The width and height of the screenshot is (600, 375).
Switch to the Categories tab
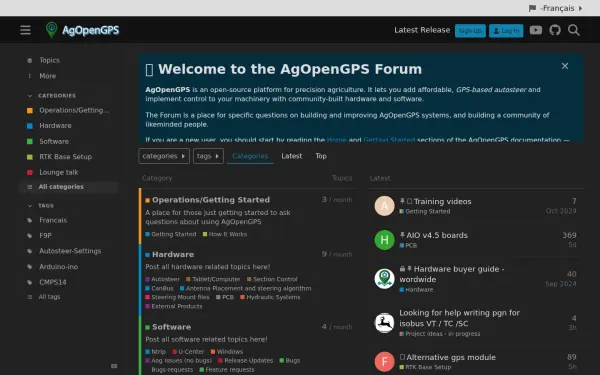(250, 156)
